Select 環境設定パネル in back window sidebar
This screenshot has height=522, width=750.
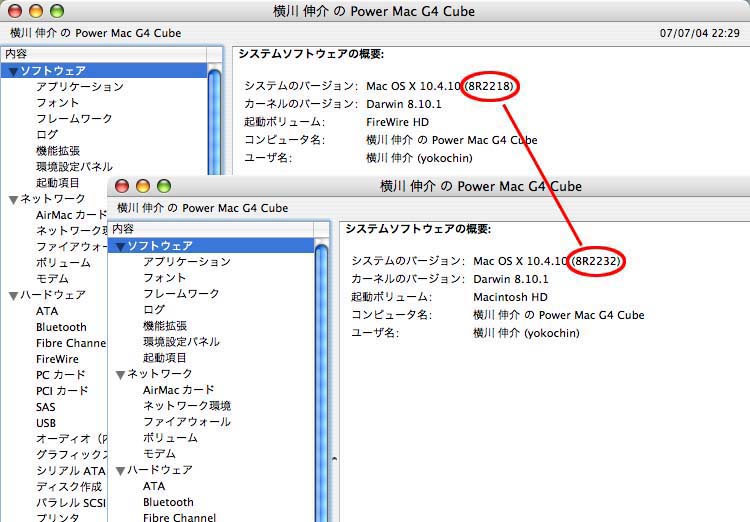74,167
